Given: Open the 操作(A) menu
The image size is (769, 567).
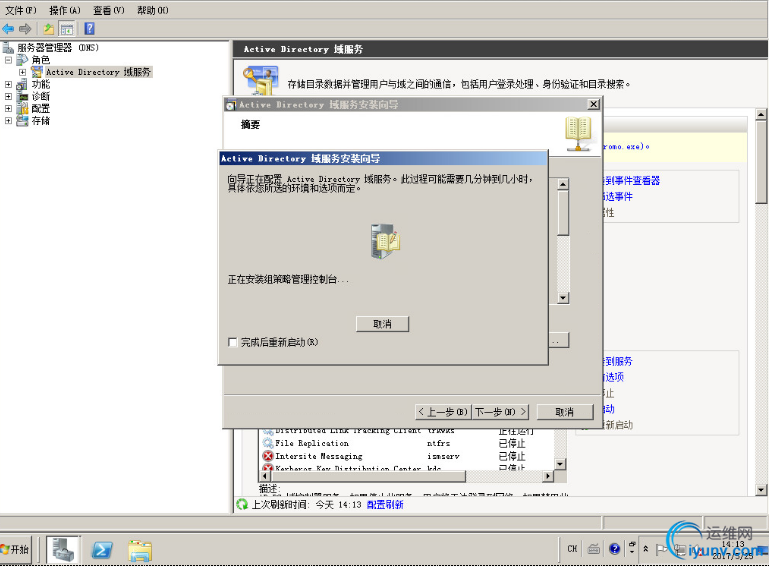Looking at the screenshot, I should coord(65,10).
